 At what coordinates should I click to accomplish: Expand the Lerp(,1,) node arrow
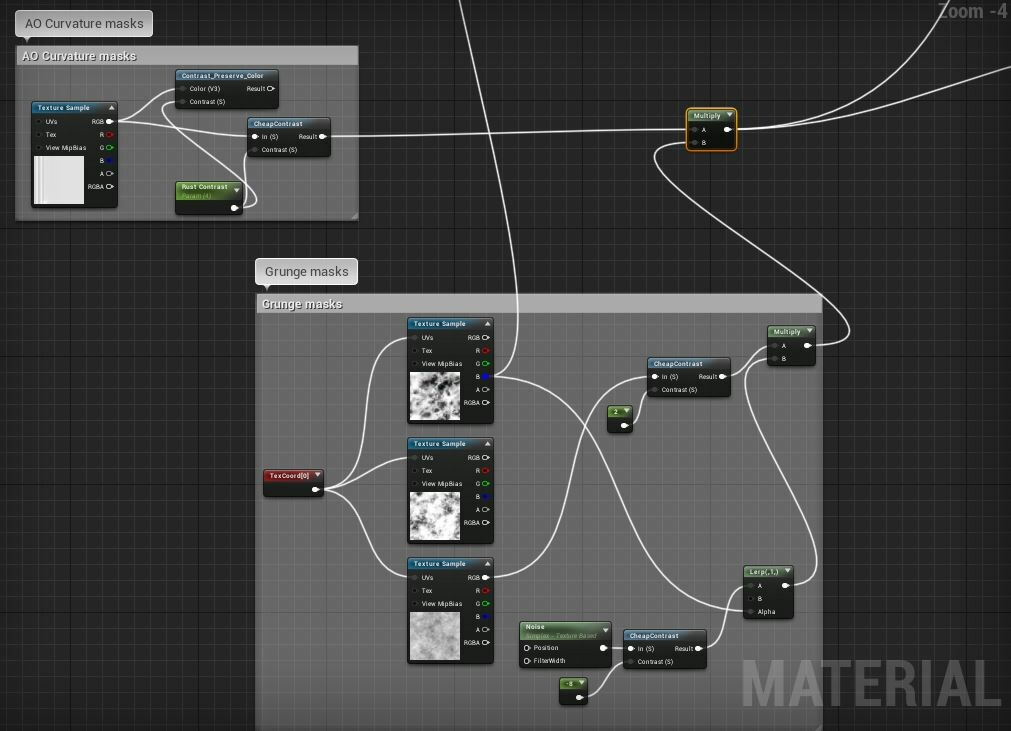pyautogui.click(x=787, y=571)
